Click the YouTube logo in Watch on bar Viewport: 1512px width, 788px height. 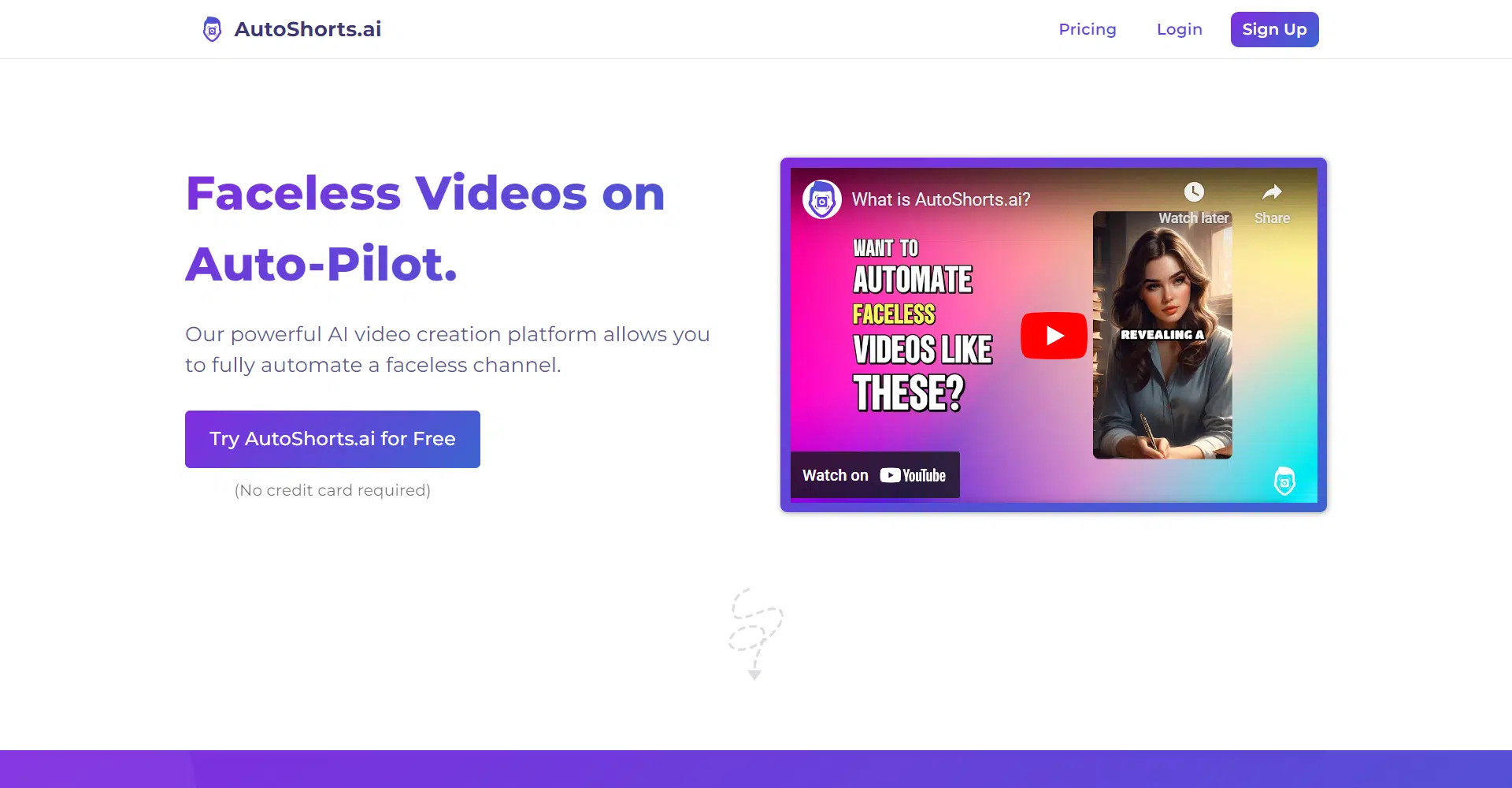tap(913, 475)
